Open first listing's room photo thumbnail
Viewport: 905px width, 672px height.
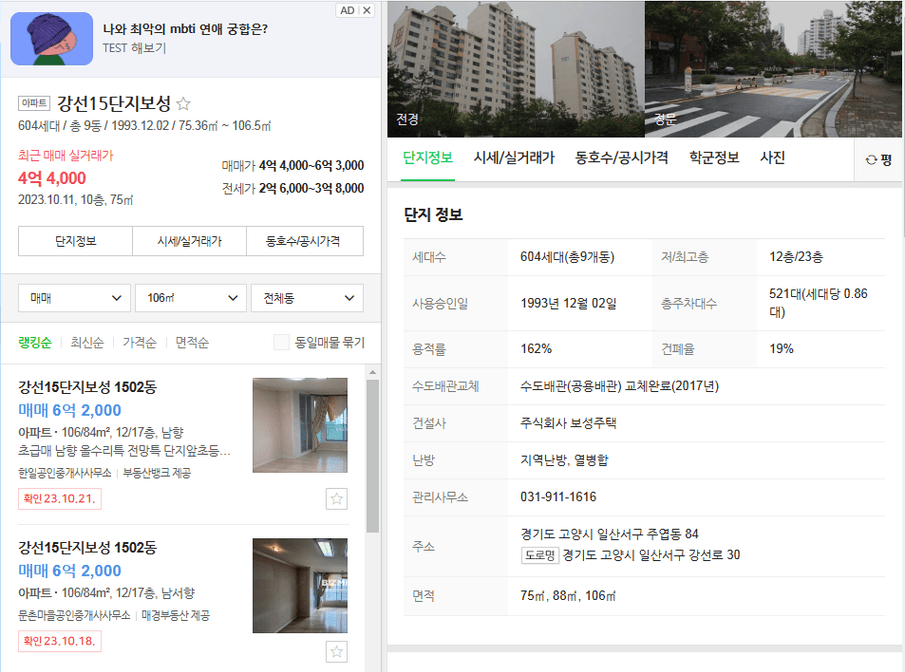300,425
